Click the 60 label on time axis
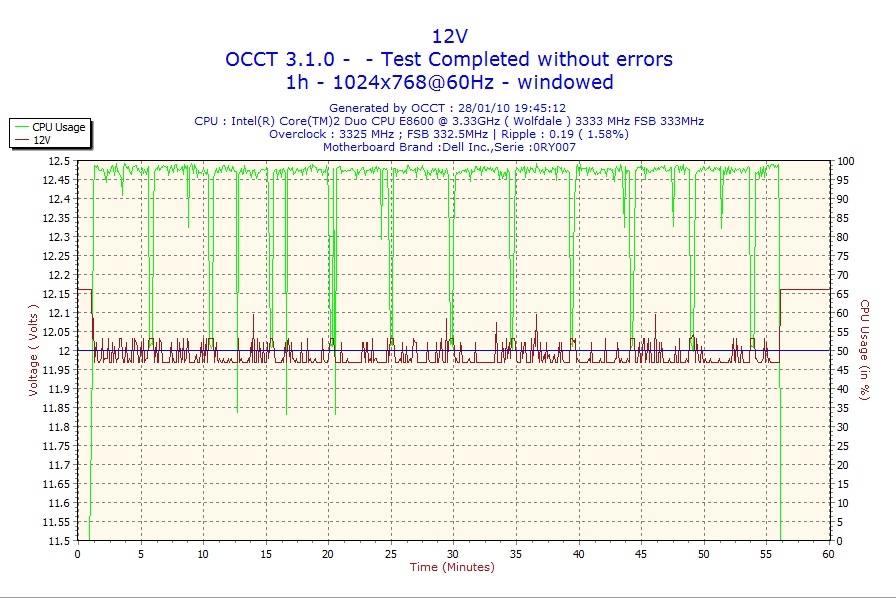This screenshot has width=896, height=598. (x=829, y=554)
